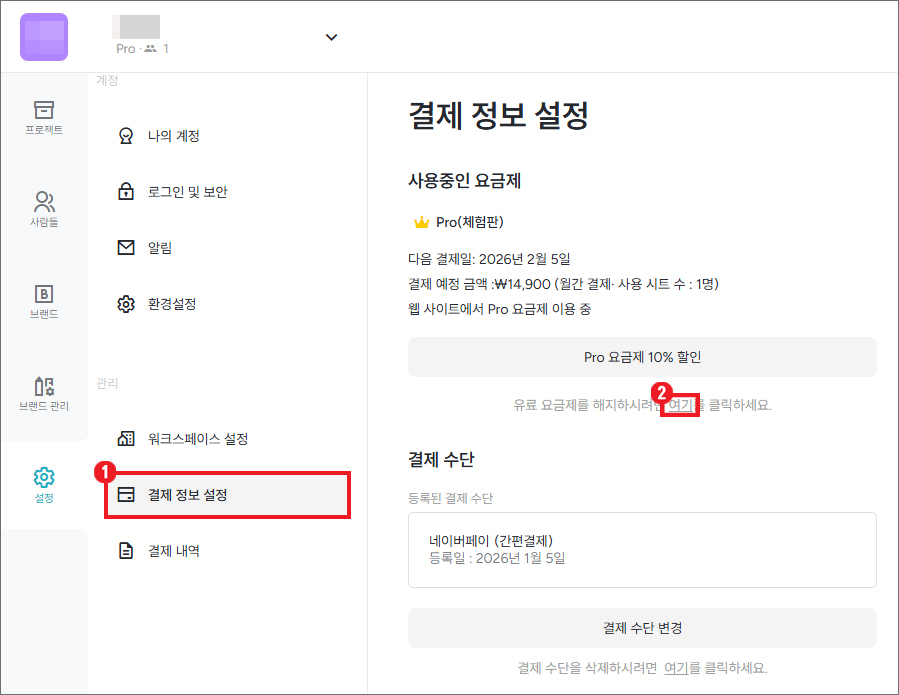Open the 프로젝트 archive icon in sidebar
This screenshot has height=695, width=899.
pos(44,109)
